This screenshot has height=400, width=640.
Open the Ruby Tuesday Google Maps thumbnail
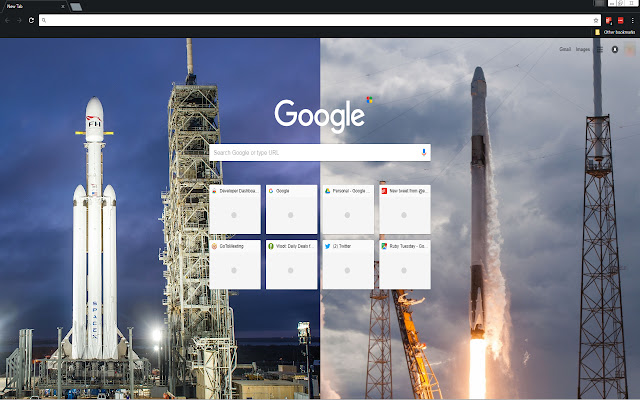[x=405, y=264]
